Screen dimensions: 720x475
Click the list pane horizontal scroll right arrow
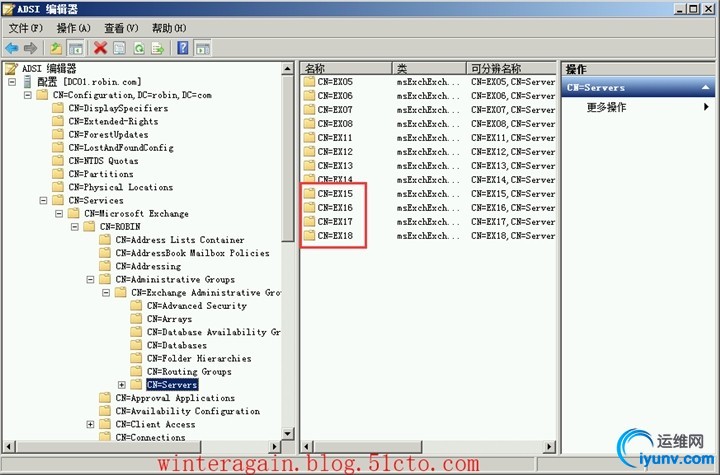549,446
